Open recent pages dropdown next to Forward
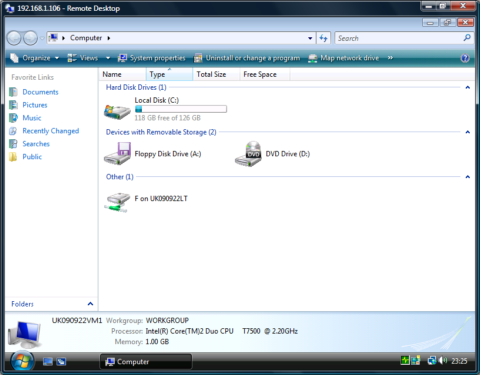Viewport: 480px width, 375px height. click(x=42, y=38)
